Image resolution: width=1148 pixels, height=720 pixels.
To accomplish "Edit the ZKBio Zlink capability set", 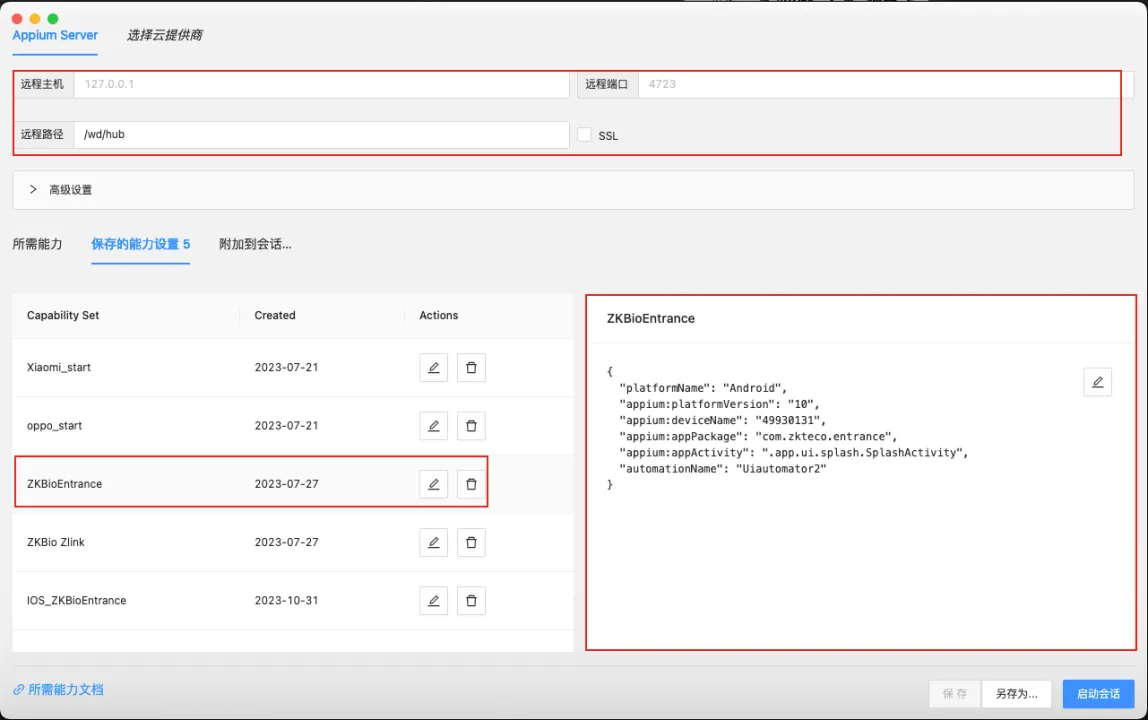I will (433, 543).
